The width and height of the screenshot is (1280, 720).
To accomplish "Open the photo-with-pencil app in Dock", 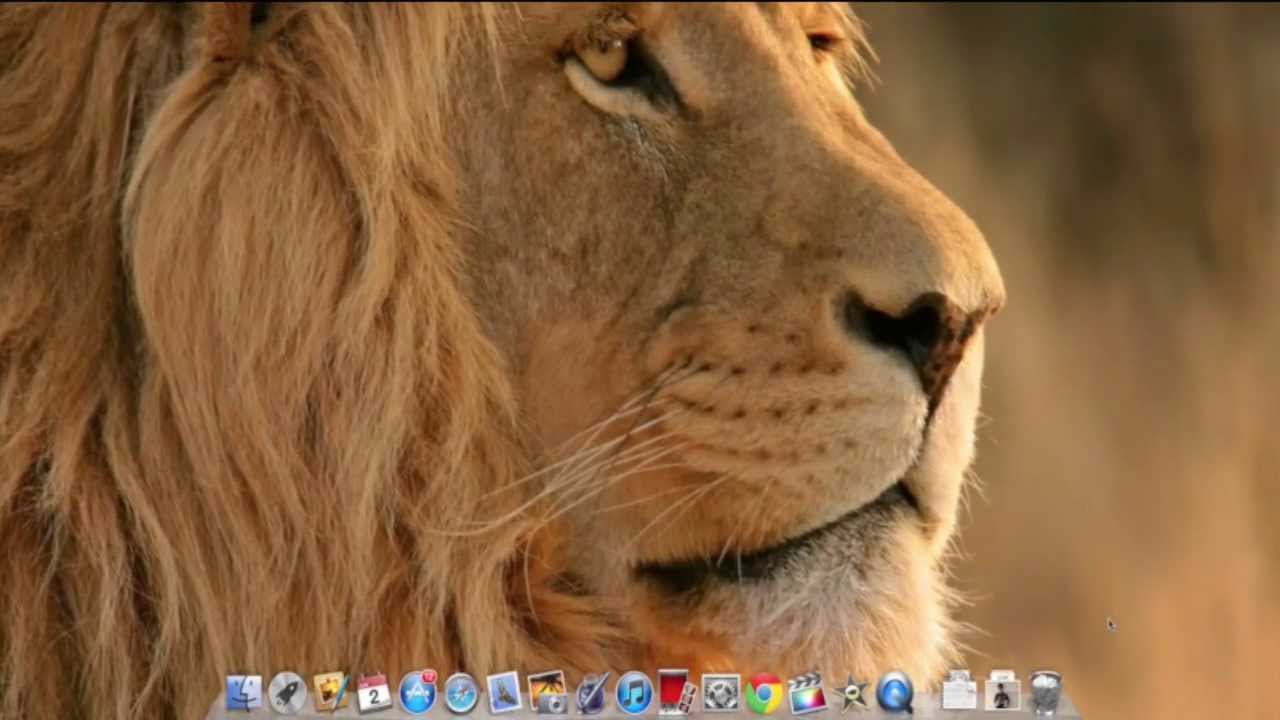I will coord(330,692).
